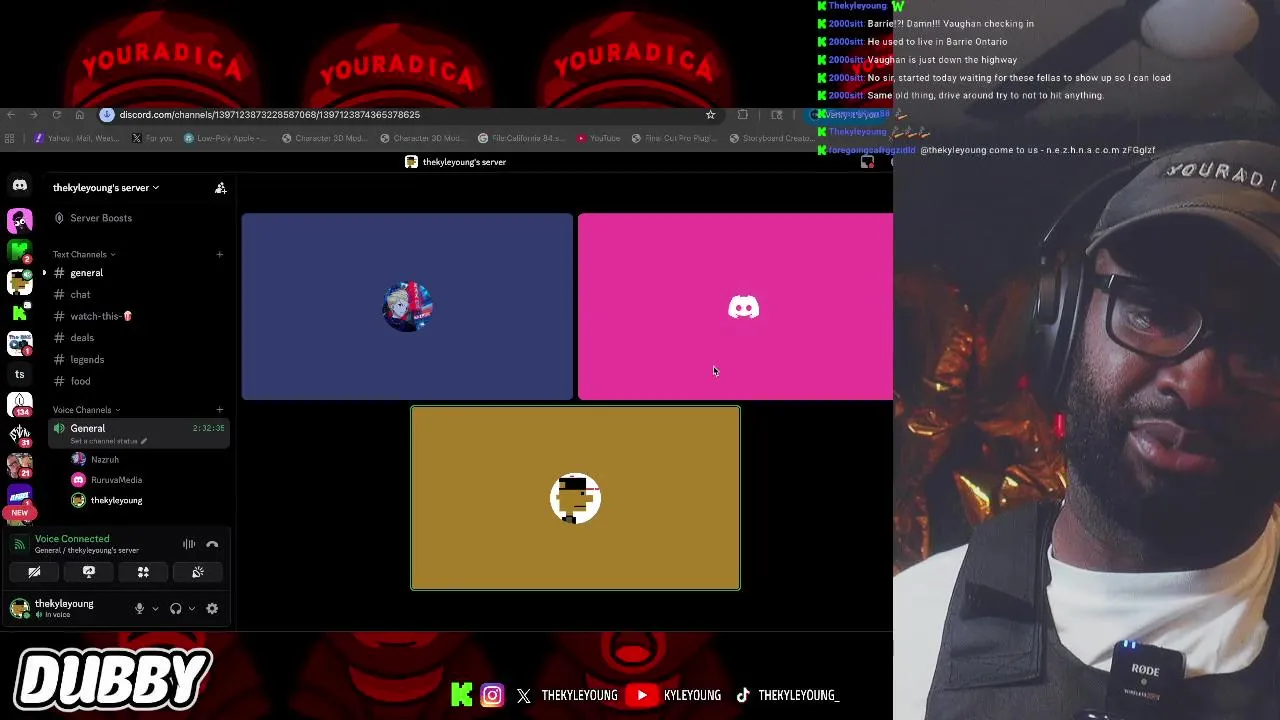Toggle noise suppression waveform icon
The height and width of the screenshot is (720, 1280).
coord(189,544)
